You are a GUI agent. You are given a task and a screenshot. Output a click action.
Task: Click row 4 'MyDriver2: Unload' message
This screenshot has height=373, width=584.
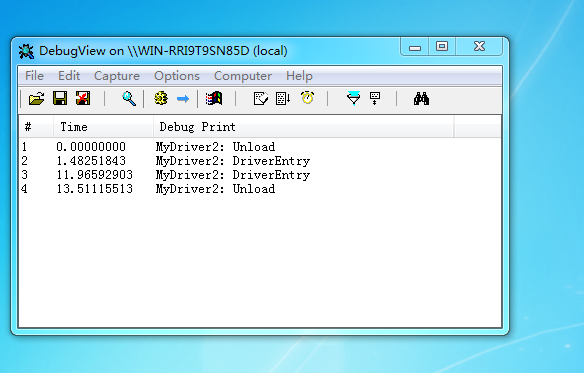pyautogui.click(x=215, y=189)
